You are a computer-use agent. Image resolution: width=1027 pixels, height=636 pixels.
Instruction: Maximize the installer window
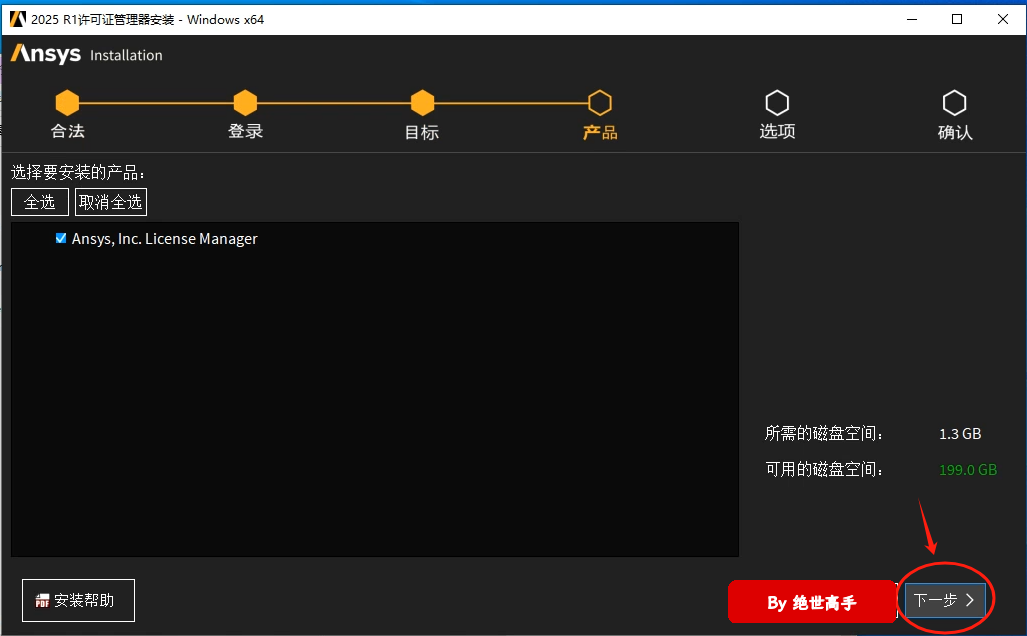(x=957, y=19)
